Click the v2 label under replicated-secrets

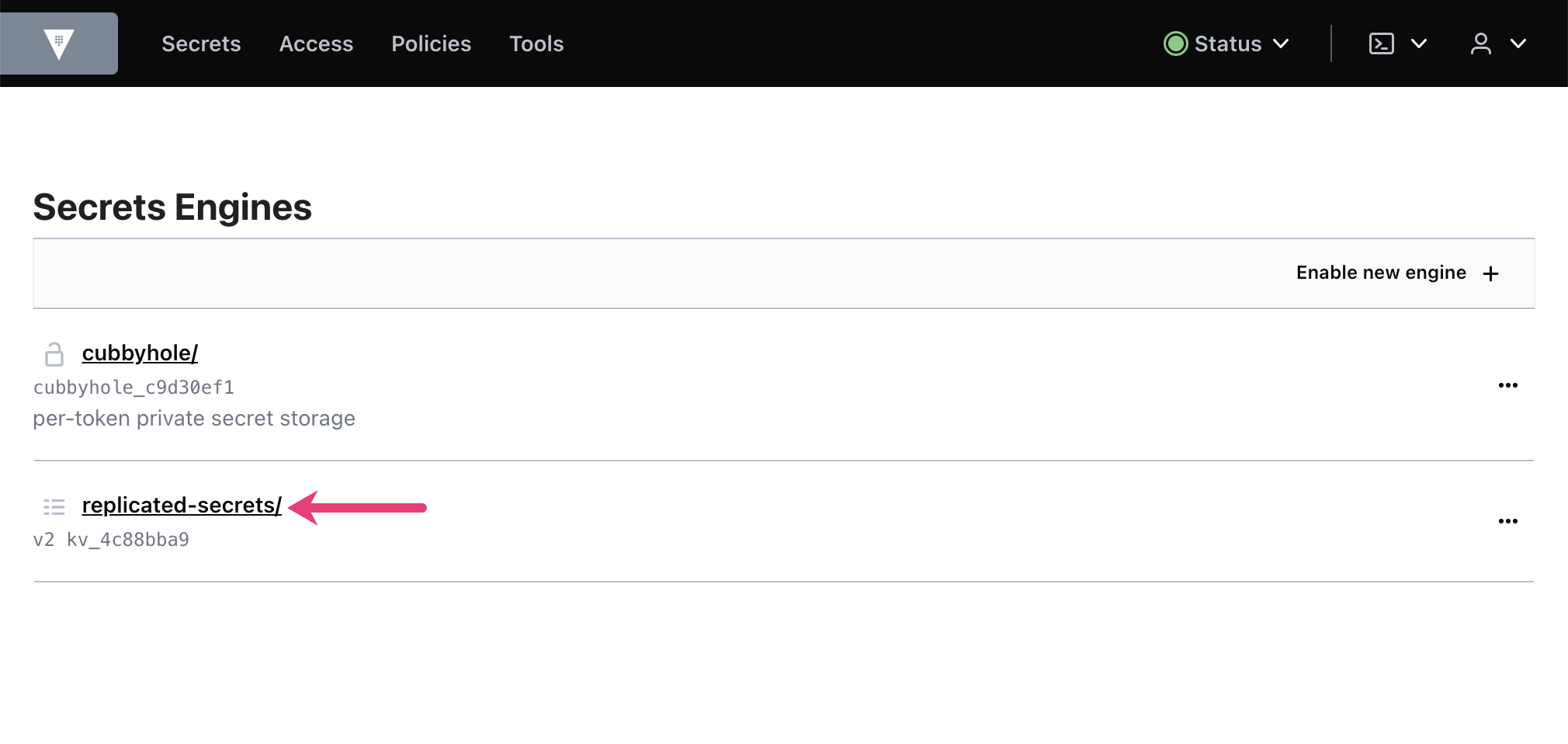(x=43, y=538)
